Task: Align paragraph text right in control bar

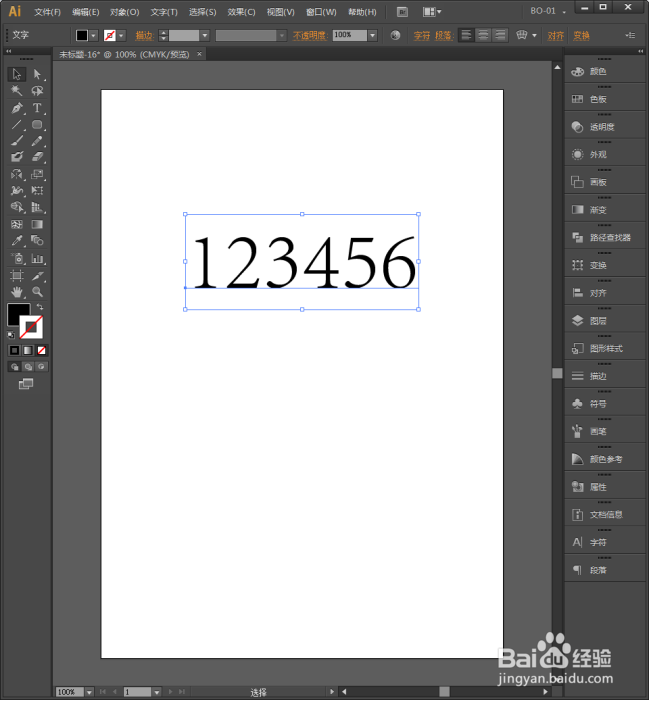Action: (x=500, y=35)
